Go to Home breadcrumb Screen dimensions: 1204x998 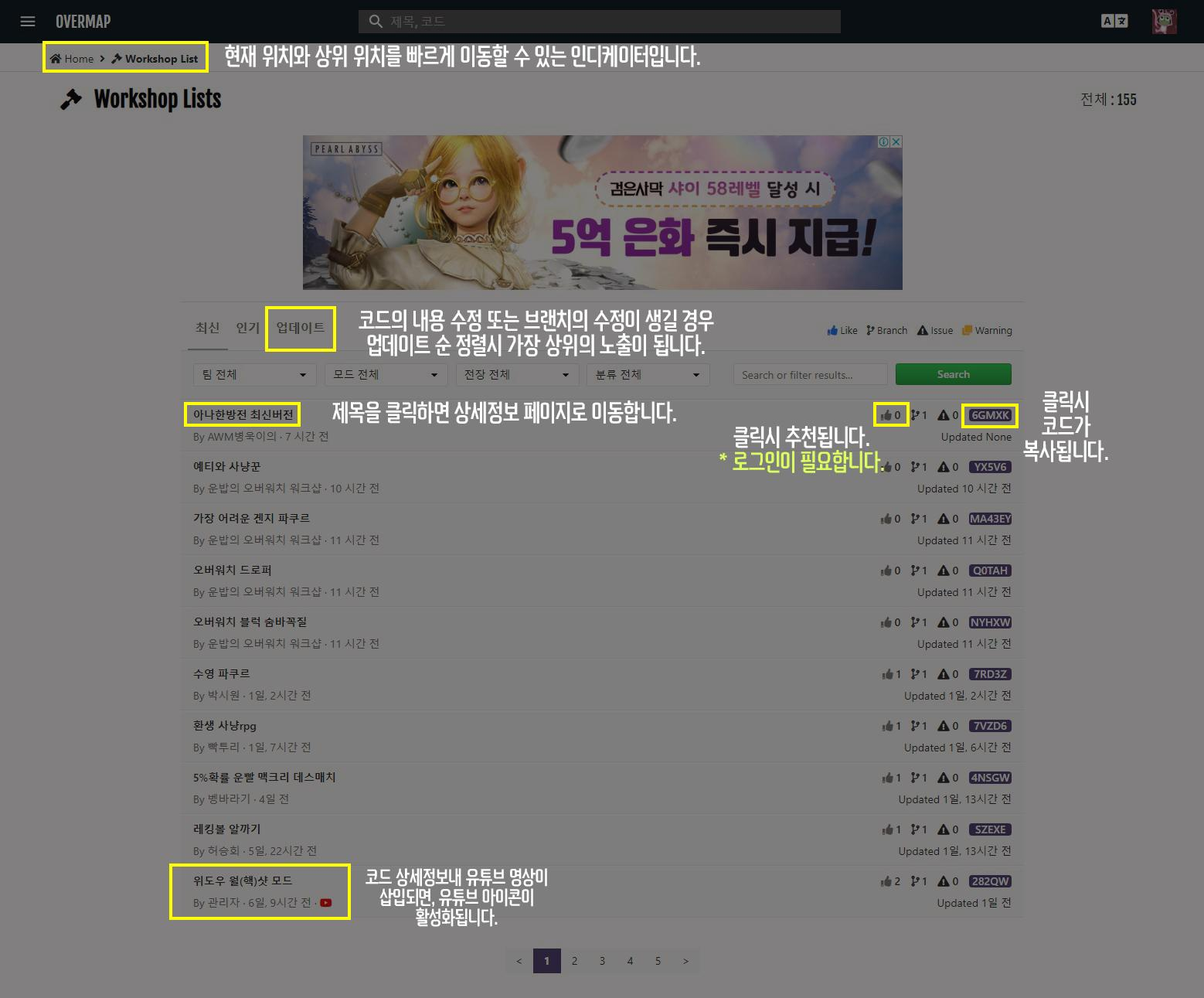click(72, 59)
